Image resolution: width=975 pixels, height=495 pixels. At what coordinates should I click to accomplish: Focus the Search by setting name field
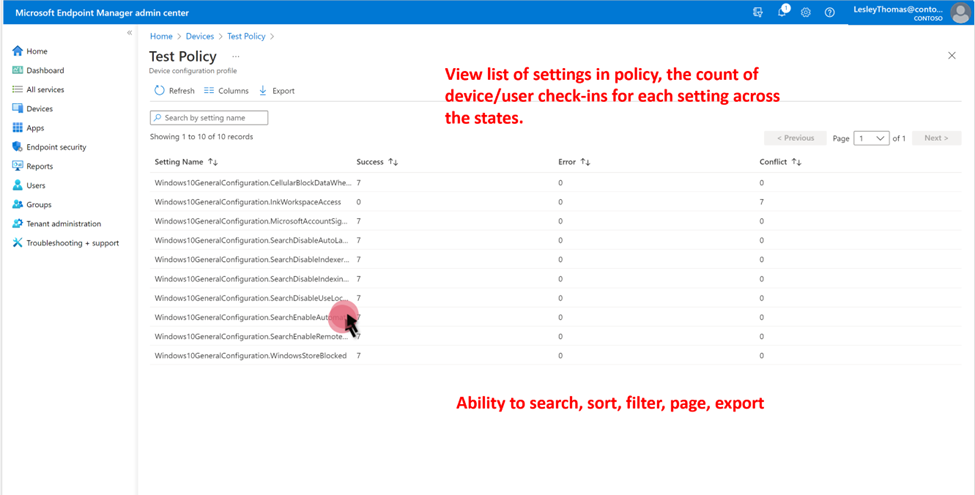click(209, 118)
